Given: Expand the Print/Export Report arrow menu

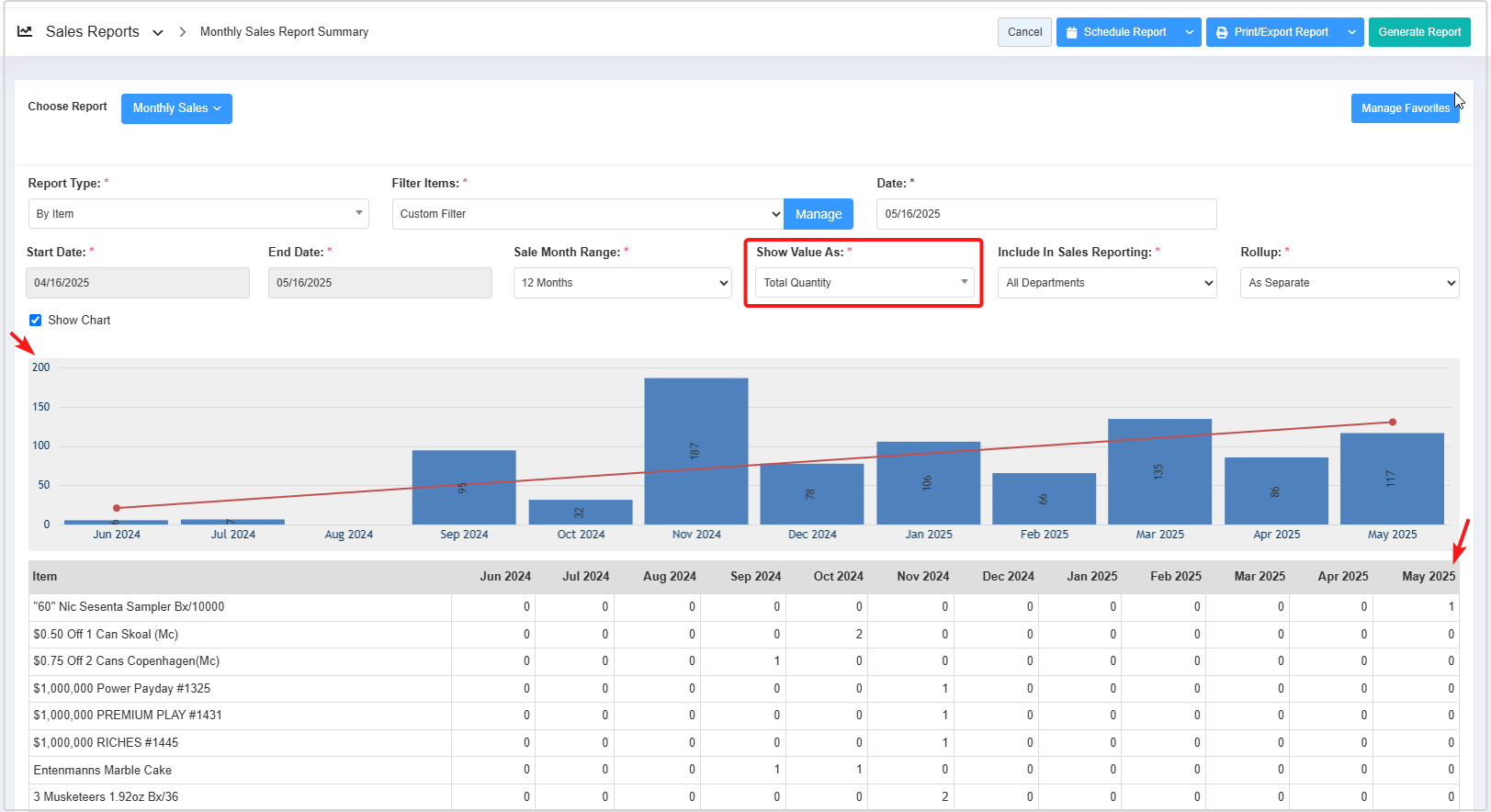Looking at the screenshot, I should tap(1351, 32).
